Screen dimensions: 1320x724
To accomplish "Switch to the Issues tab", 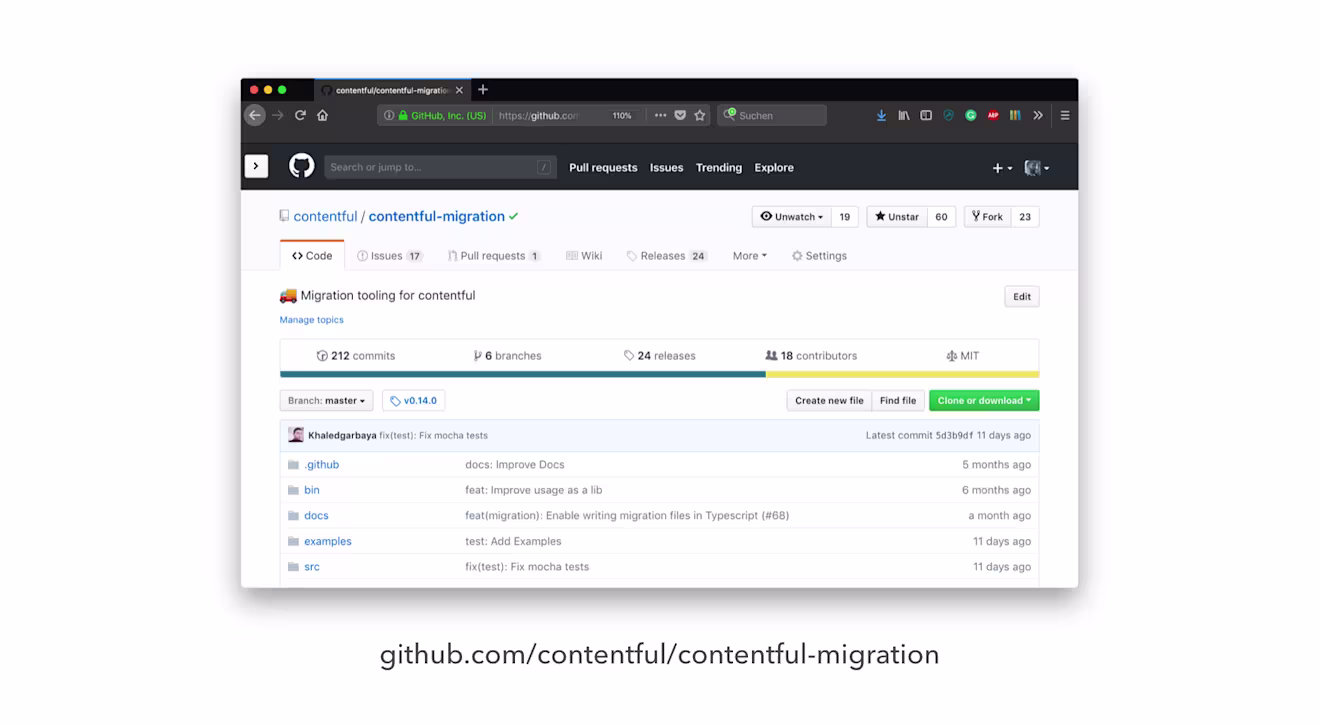I will [x=389, y=256].
